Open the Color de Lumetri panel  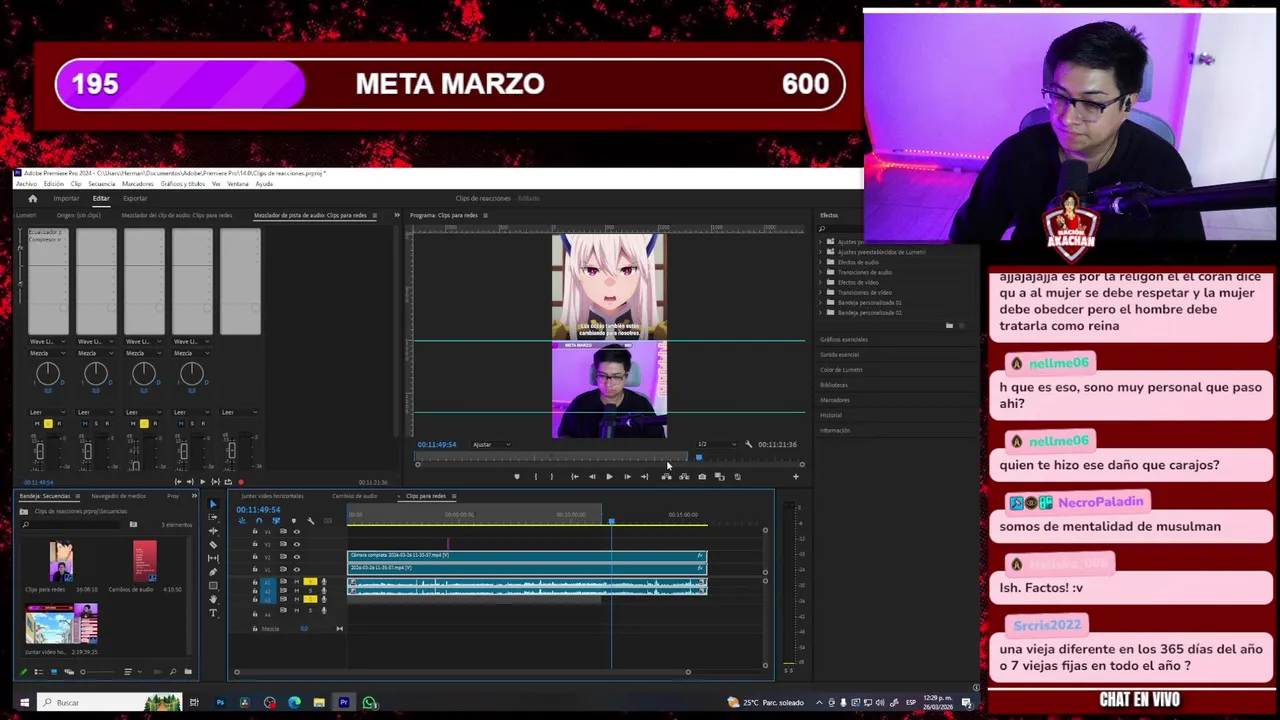[841, 370]
